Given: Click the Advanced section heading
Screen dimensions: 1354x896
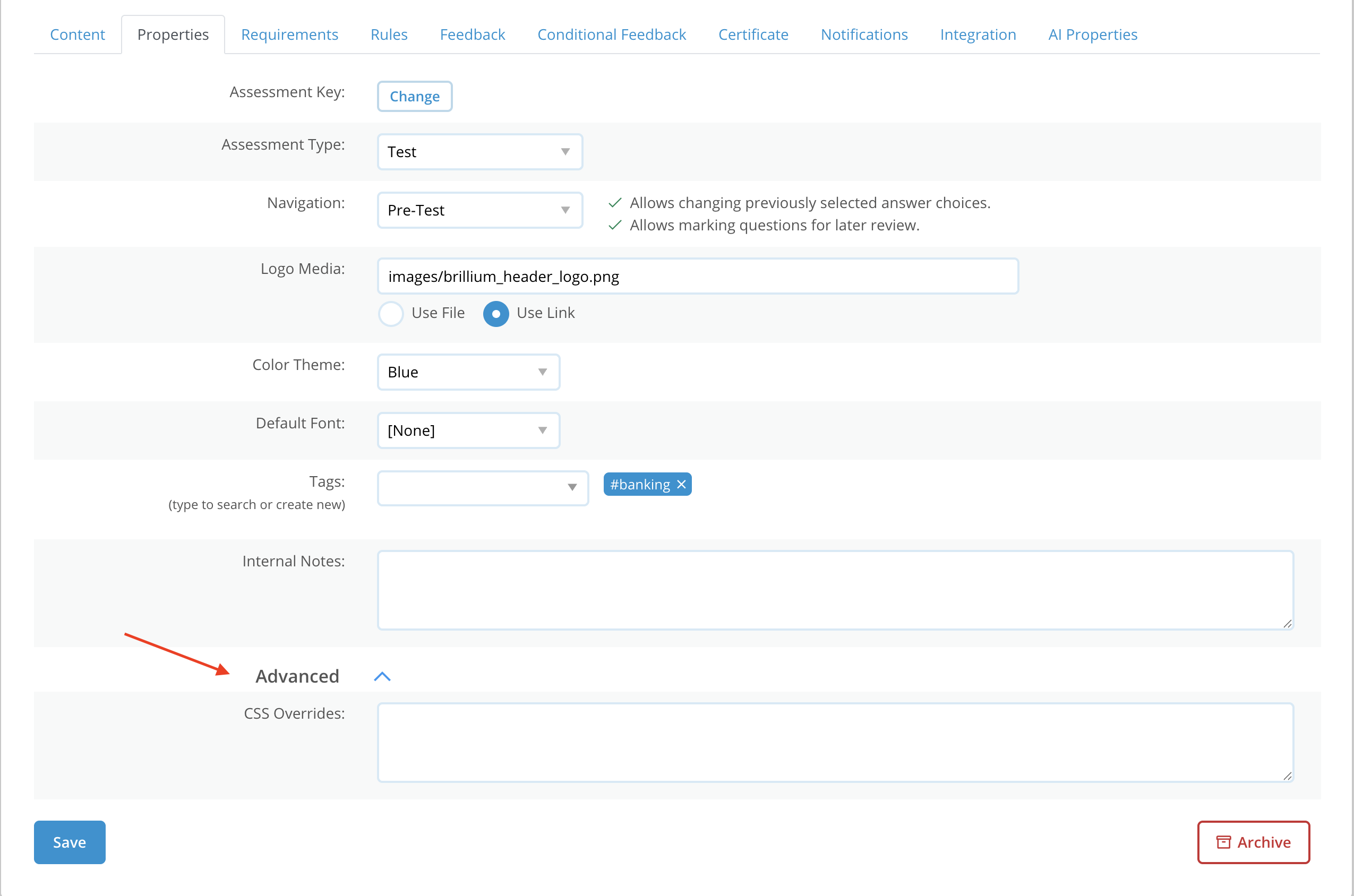Looking at the screenshot, I should (297, 677).
